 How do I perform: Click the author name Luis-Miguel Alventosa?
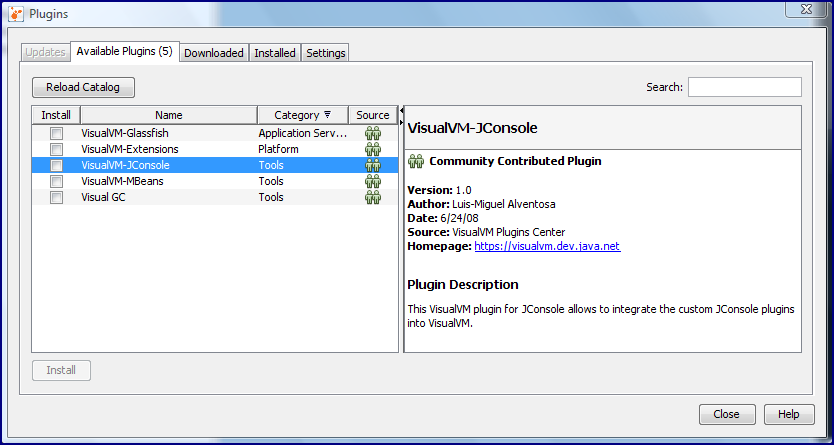504,204
